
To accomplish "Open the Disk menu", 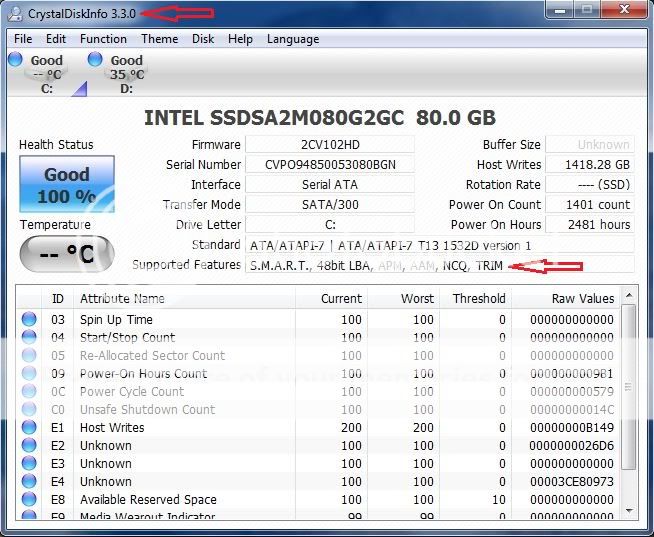I will [203, 39].
